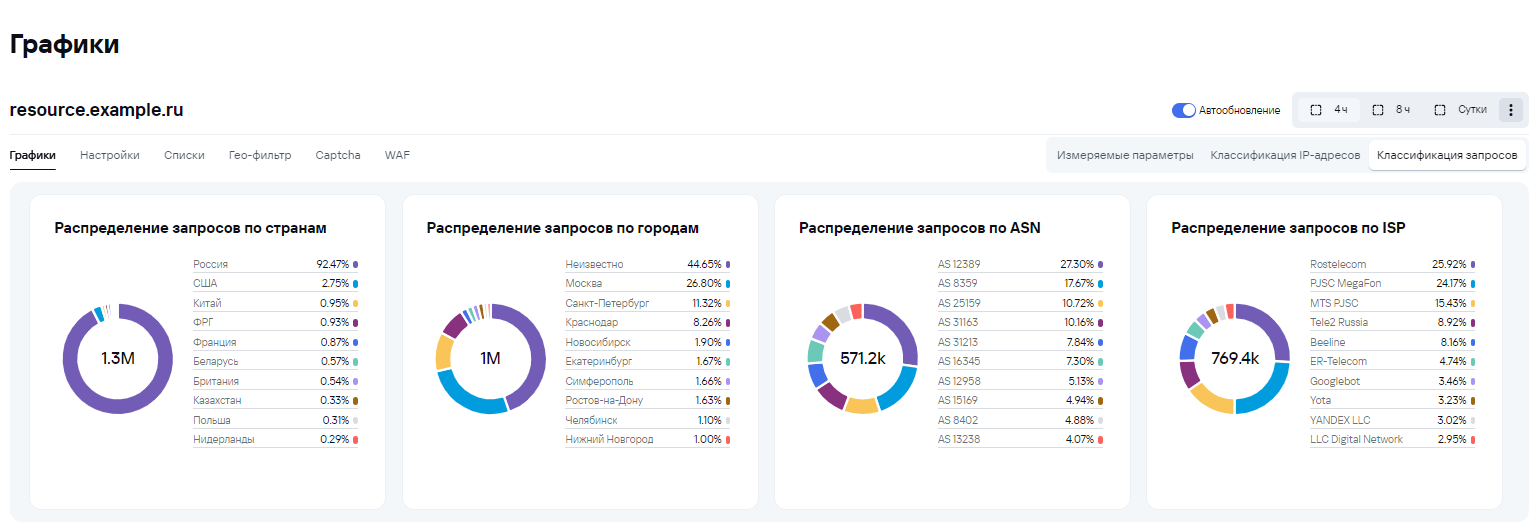1539x532 pixels.
Task: Show Измеряемые параметры view
Action: [1125, 156]
